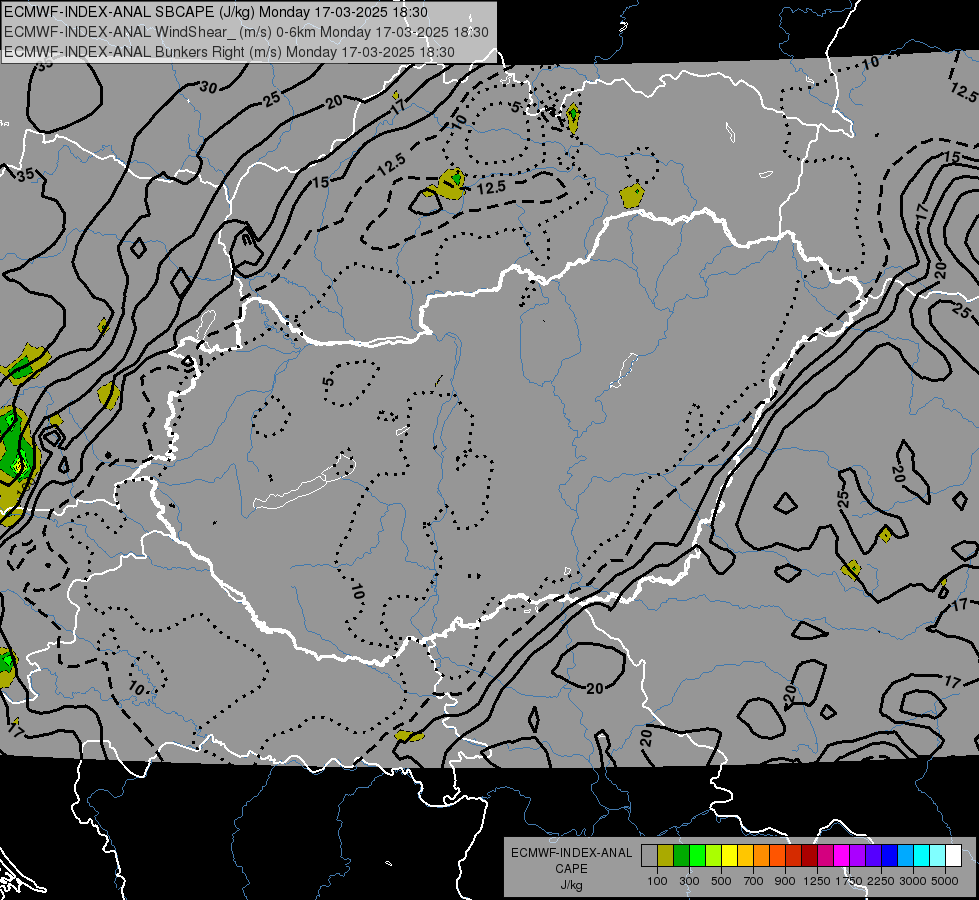Click the lime swatch left of 500 tick
This screenshot has width=979, height=900.
click(x=713, y=855)
